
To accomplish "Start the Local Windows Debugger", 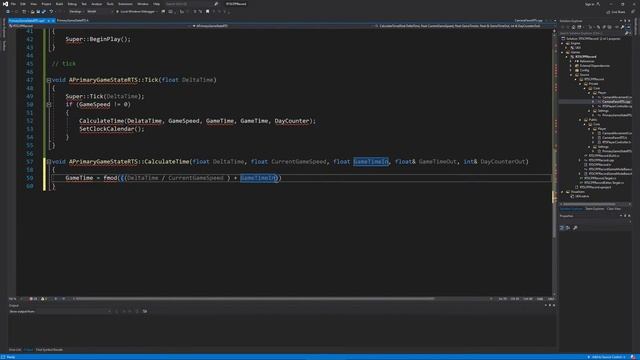I will click(x=136, y=12).
